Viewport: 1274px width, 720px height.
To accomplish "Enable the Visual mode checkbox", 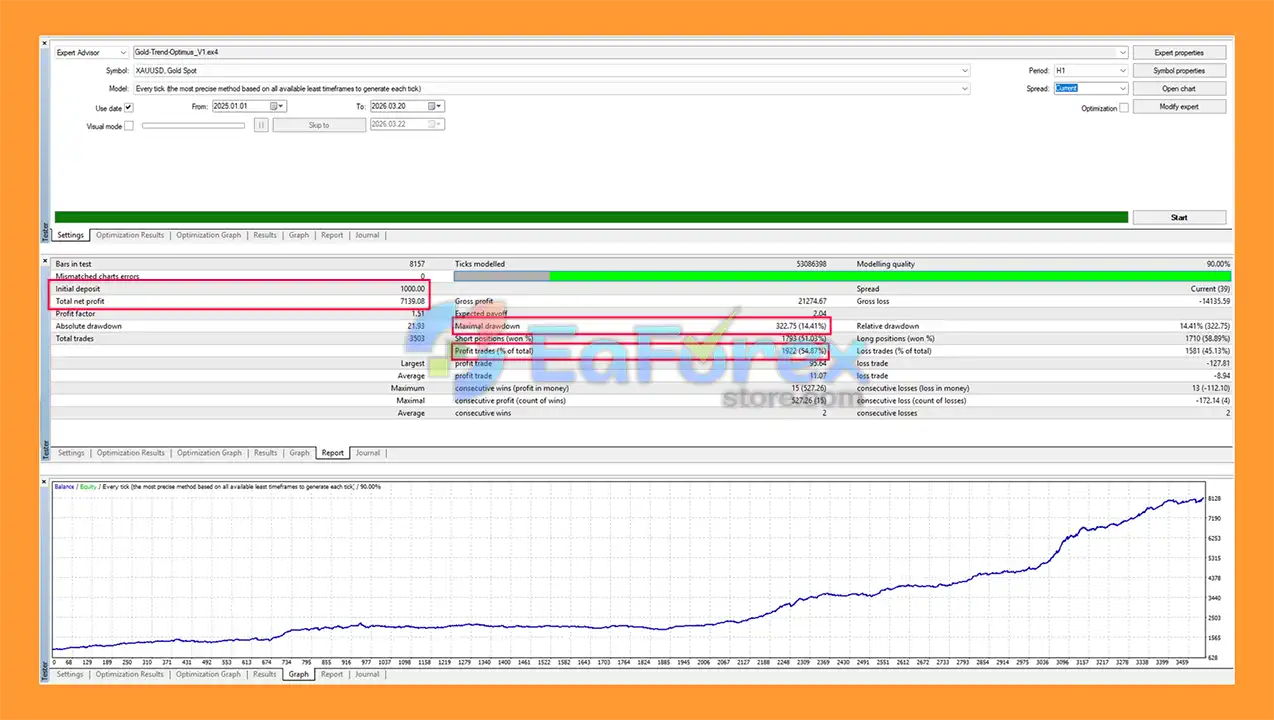I will [128, 126].
